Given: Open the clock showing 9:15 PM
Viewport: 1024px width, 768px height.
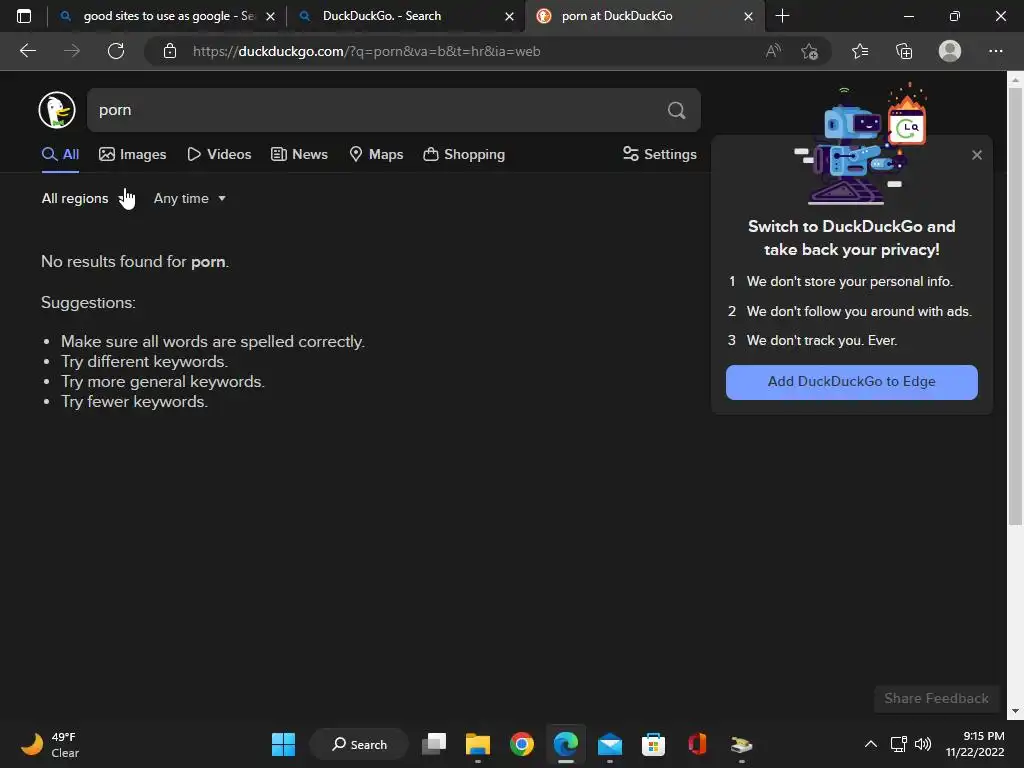Looking at the screenshot, I should coord(975,744).
